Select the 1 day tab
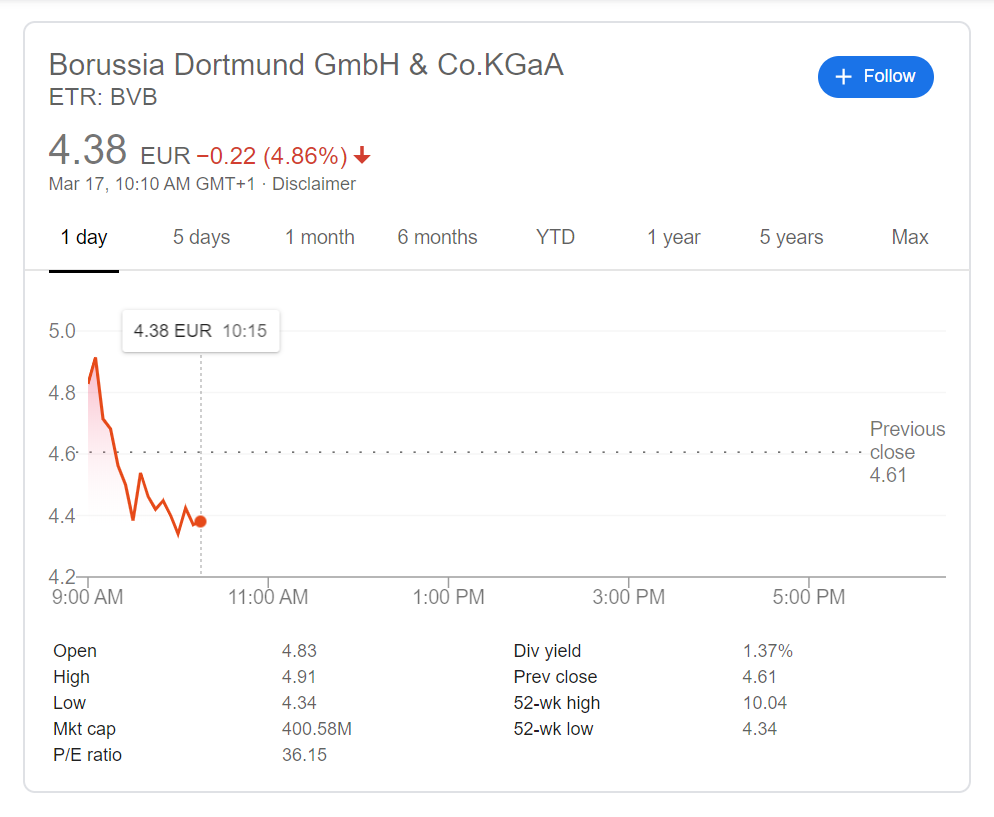The width and height of the screenshot is (994, 817). pos(84,237)
